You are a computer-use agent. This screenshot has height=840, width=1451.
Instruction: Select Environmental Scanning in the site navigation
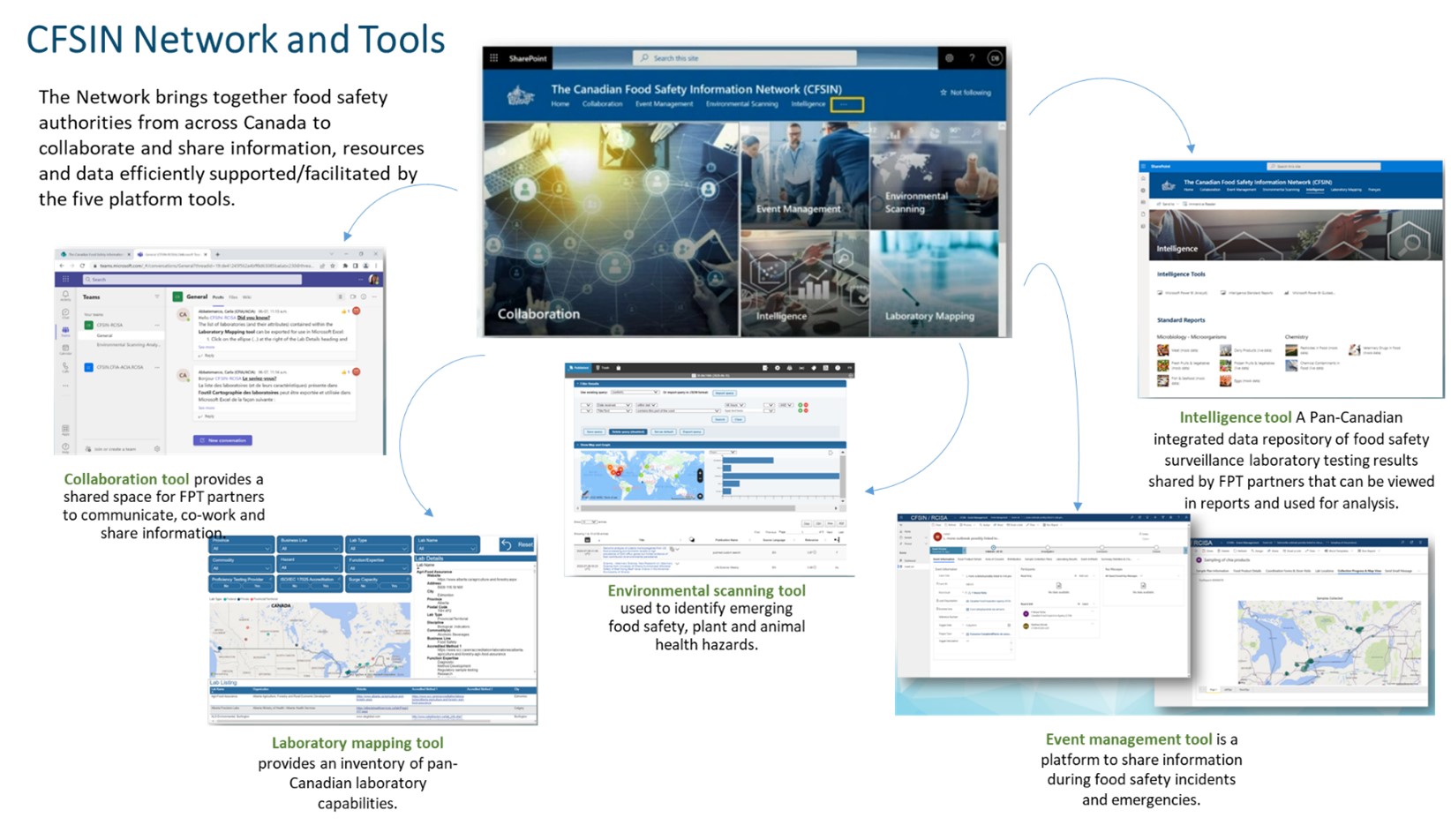741,104
